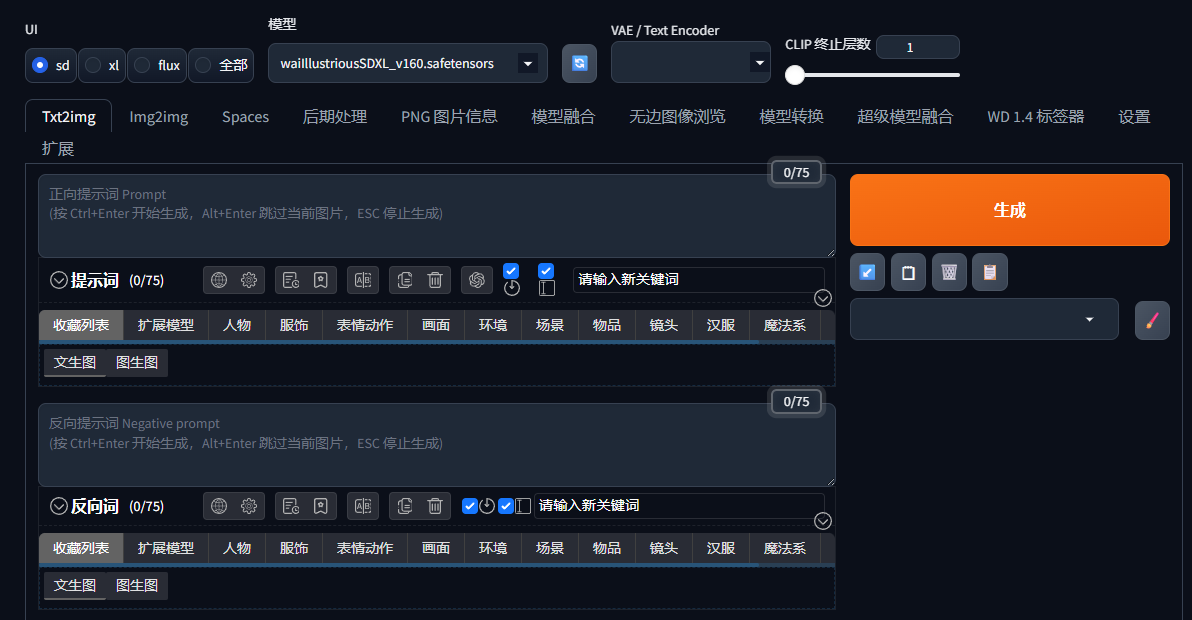Uncheck the first checkbox in 反向词 toolbar
1192x620 pixels.
click(x=470, y=506)
